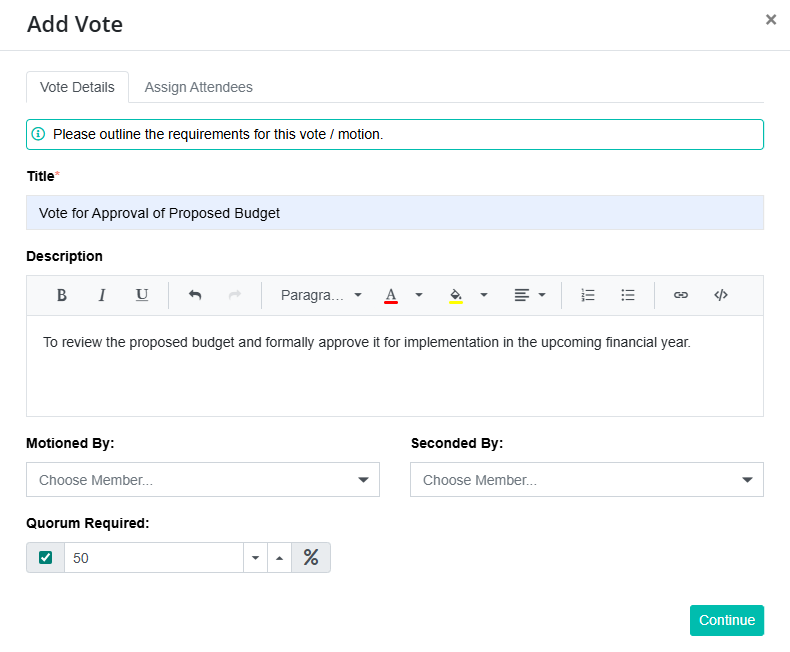Click into the Title input field

[x=395, y=213]
